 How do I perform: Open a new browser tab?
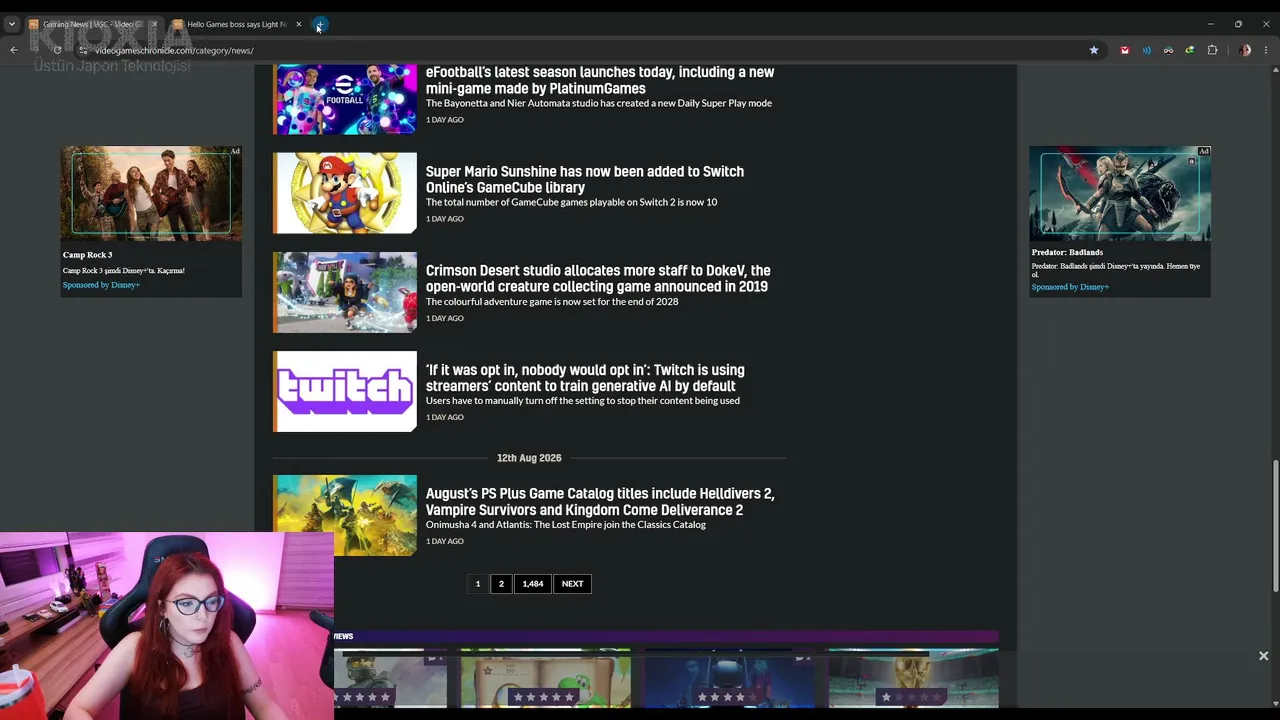[x=319, y=24]
